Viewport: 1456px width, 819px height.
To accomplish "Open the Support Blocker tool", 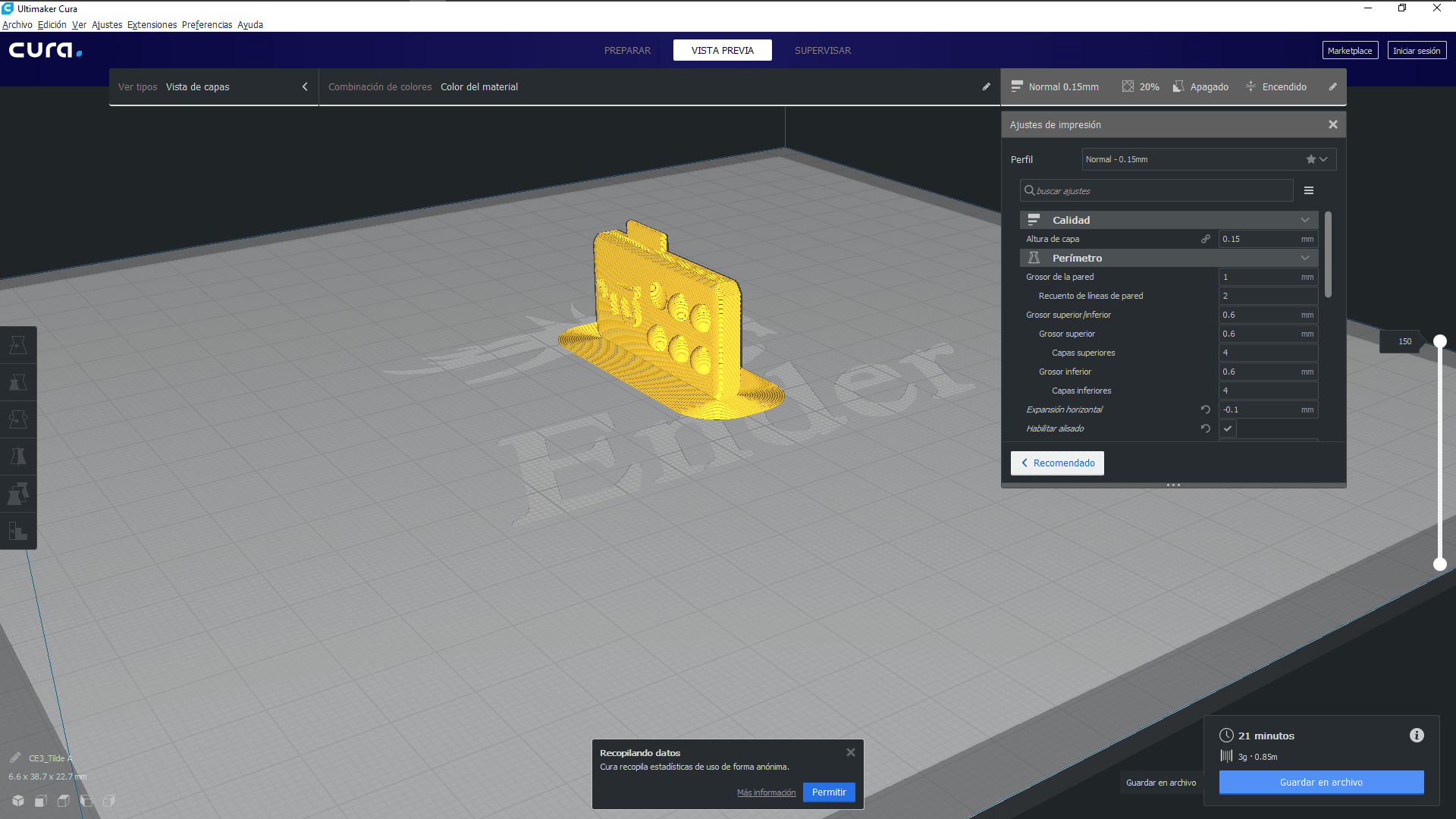I will [x=17, y=531].
